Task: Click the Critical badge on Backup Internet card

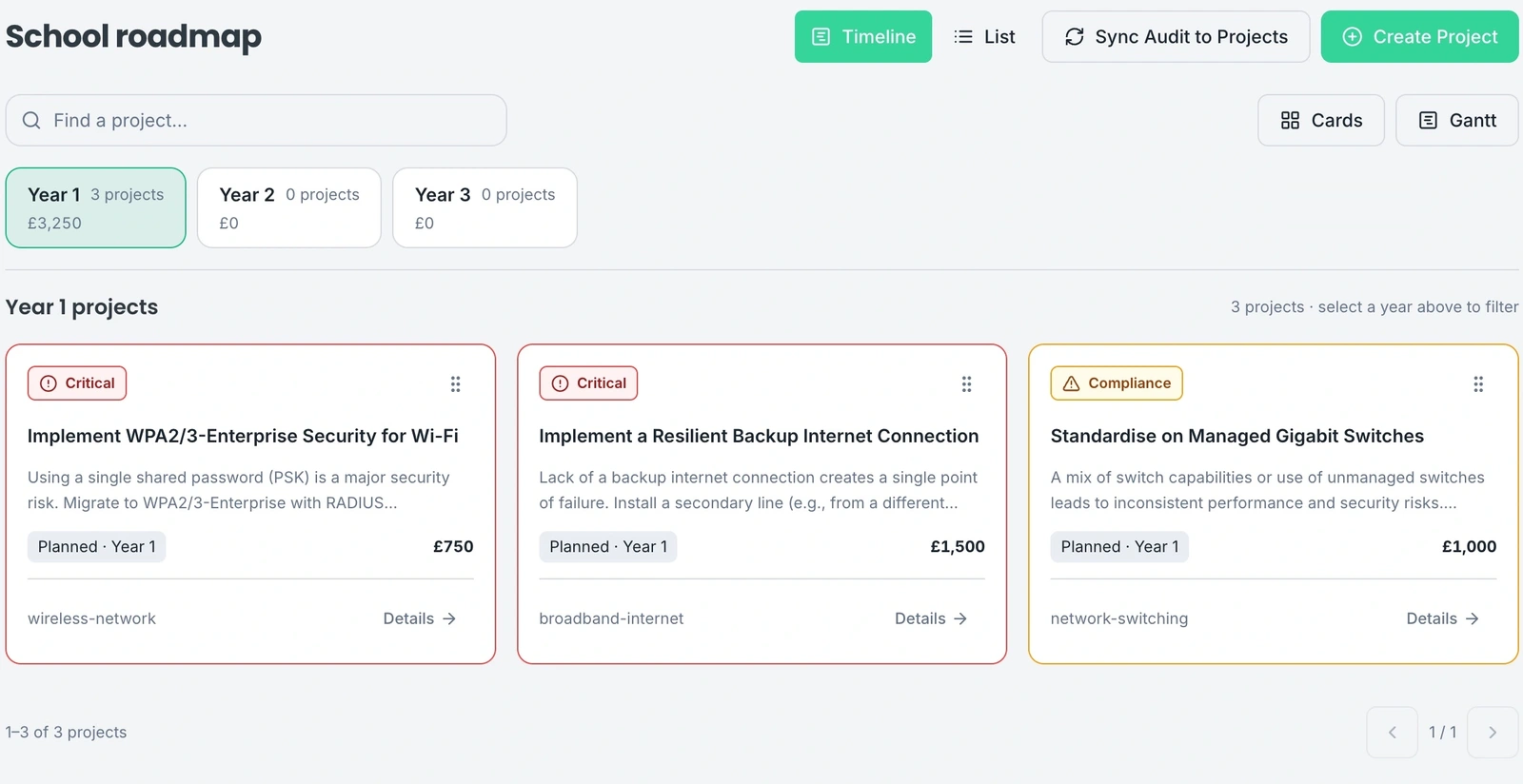Action: 588,383
